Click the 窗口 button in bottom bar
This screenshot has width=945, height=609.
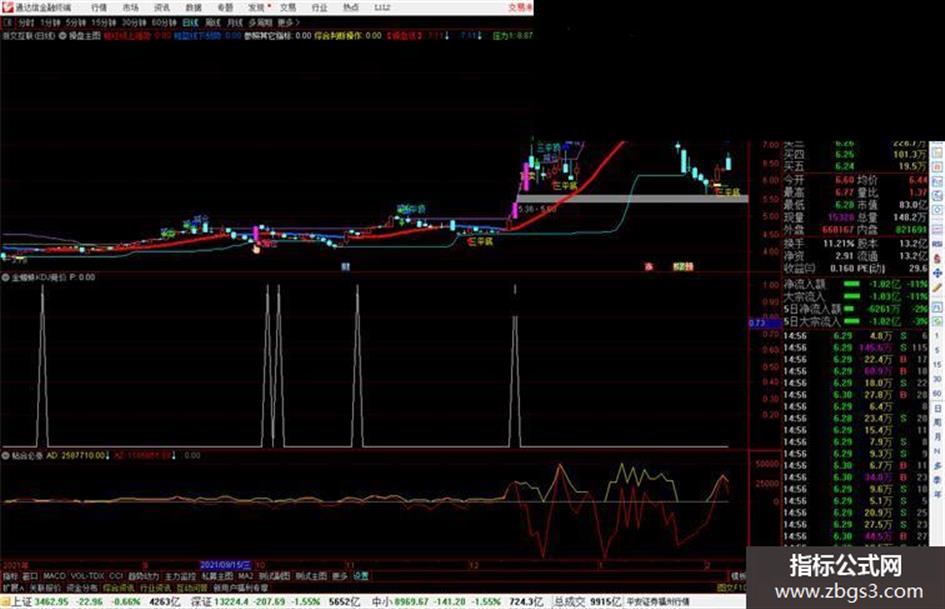tap(30, 576)
